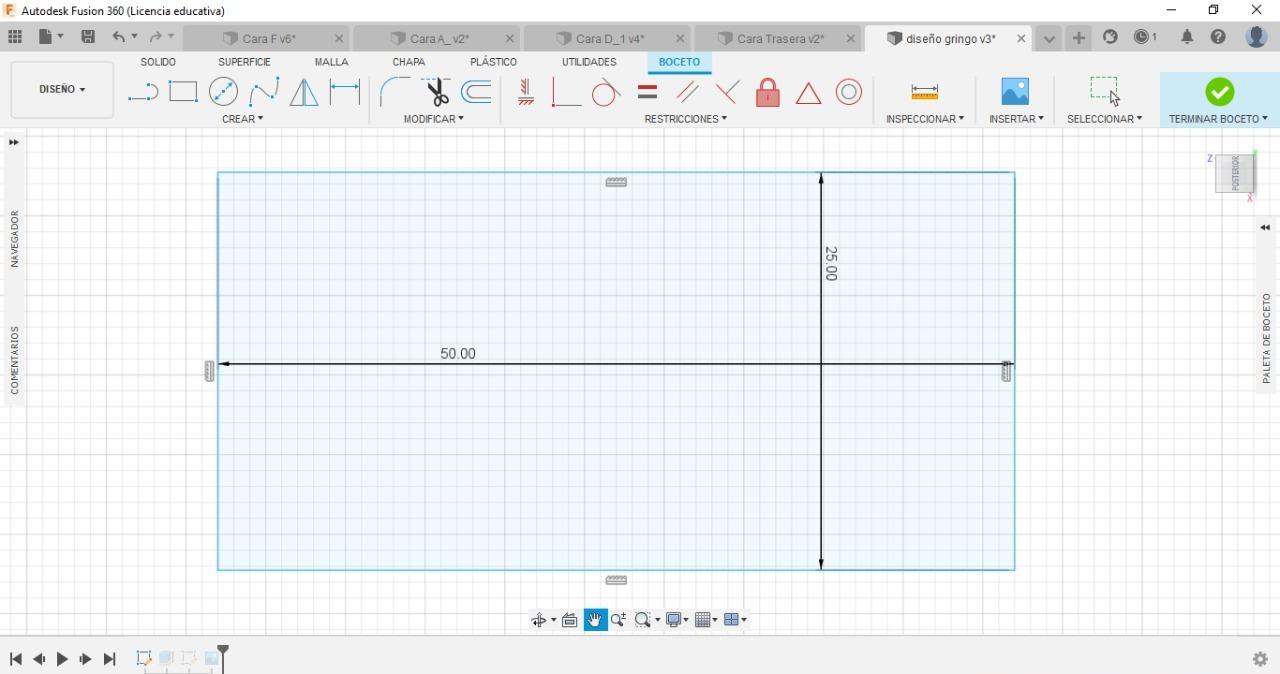The image size is (1280, 674).
Task: Switch to the CHAPA tab
Action: tap(408, 62)
